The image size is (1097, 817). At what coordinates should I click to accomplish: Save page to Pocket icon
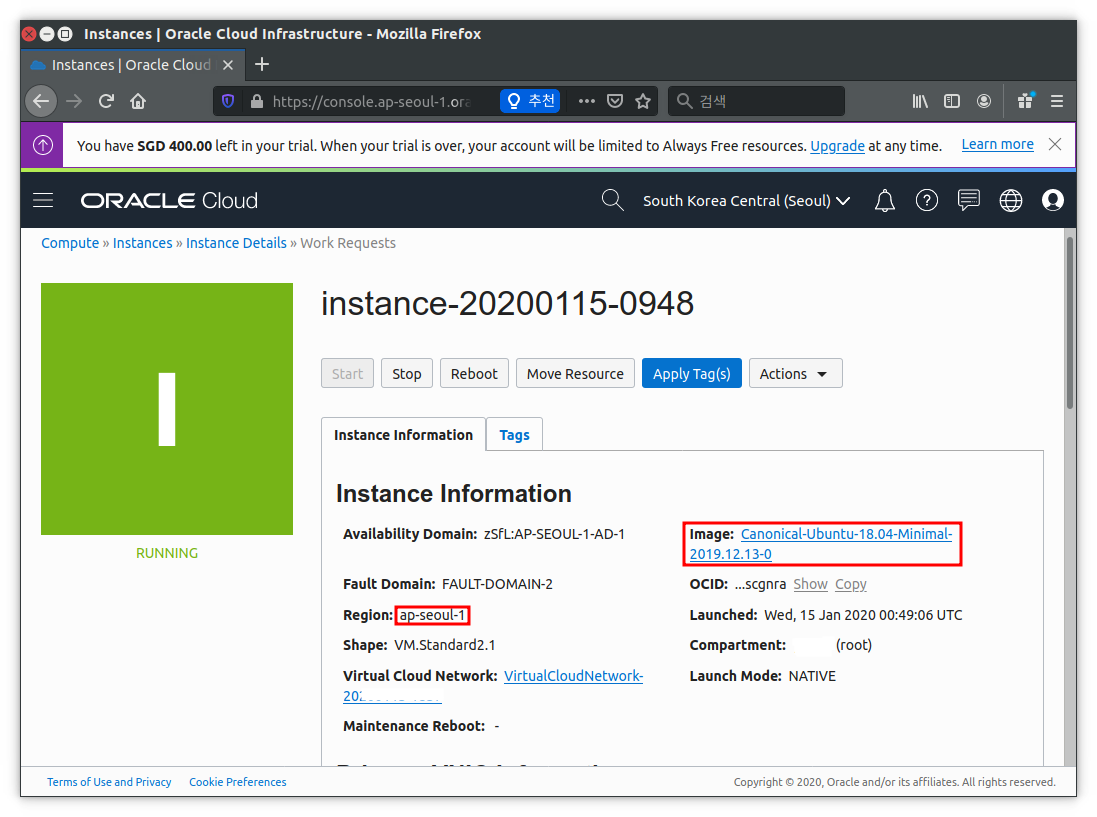[615, 101]
